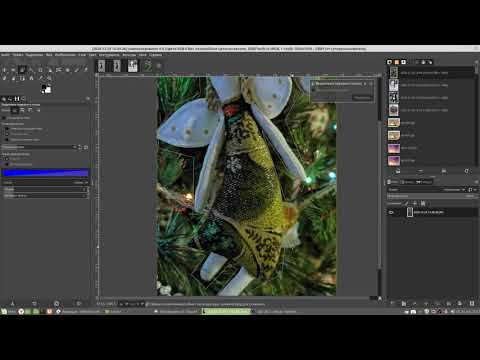The width and height of the screenshot is (480, 360).
Task: Open the Image menu
Action: (65, 55)
